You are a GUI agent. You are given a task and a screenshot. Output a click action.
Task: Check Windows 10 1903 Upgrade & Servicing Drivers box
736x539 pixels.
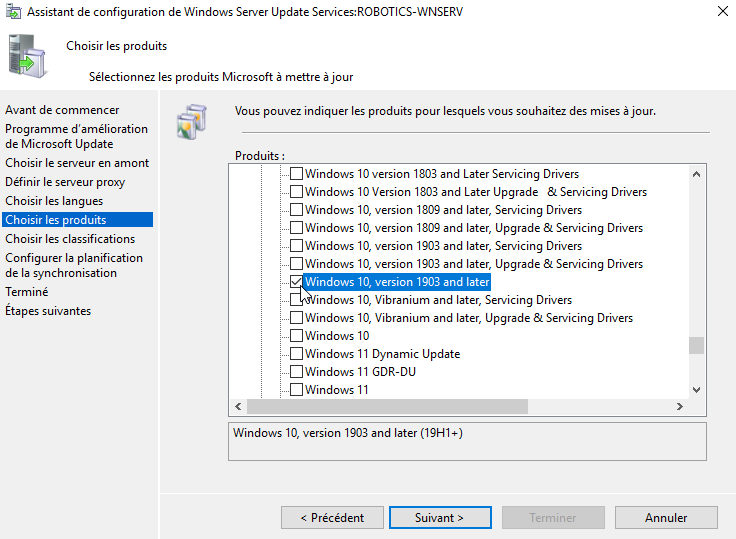pos(296,263)
